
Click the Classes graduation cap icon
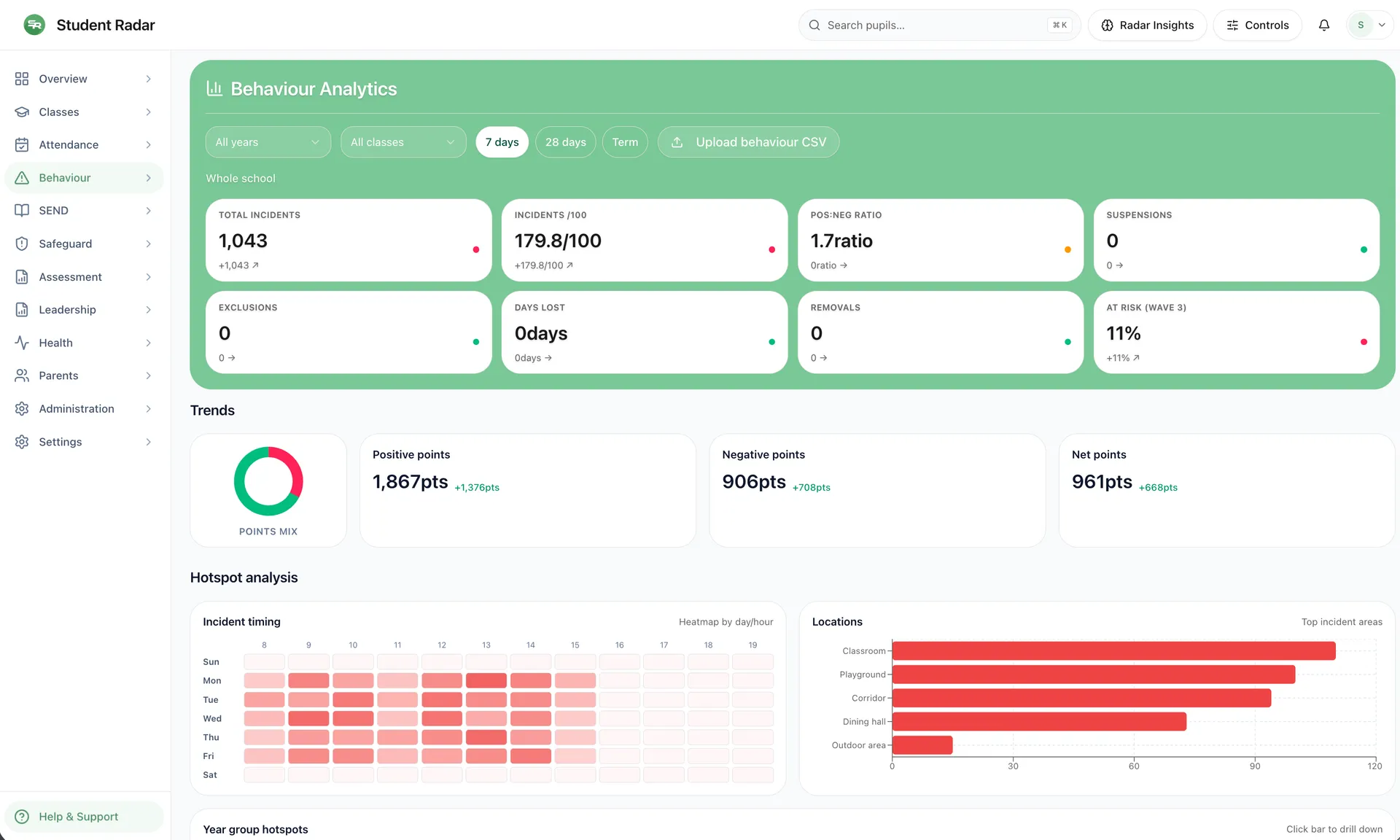pos(22,112)
